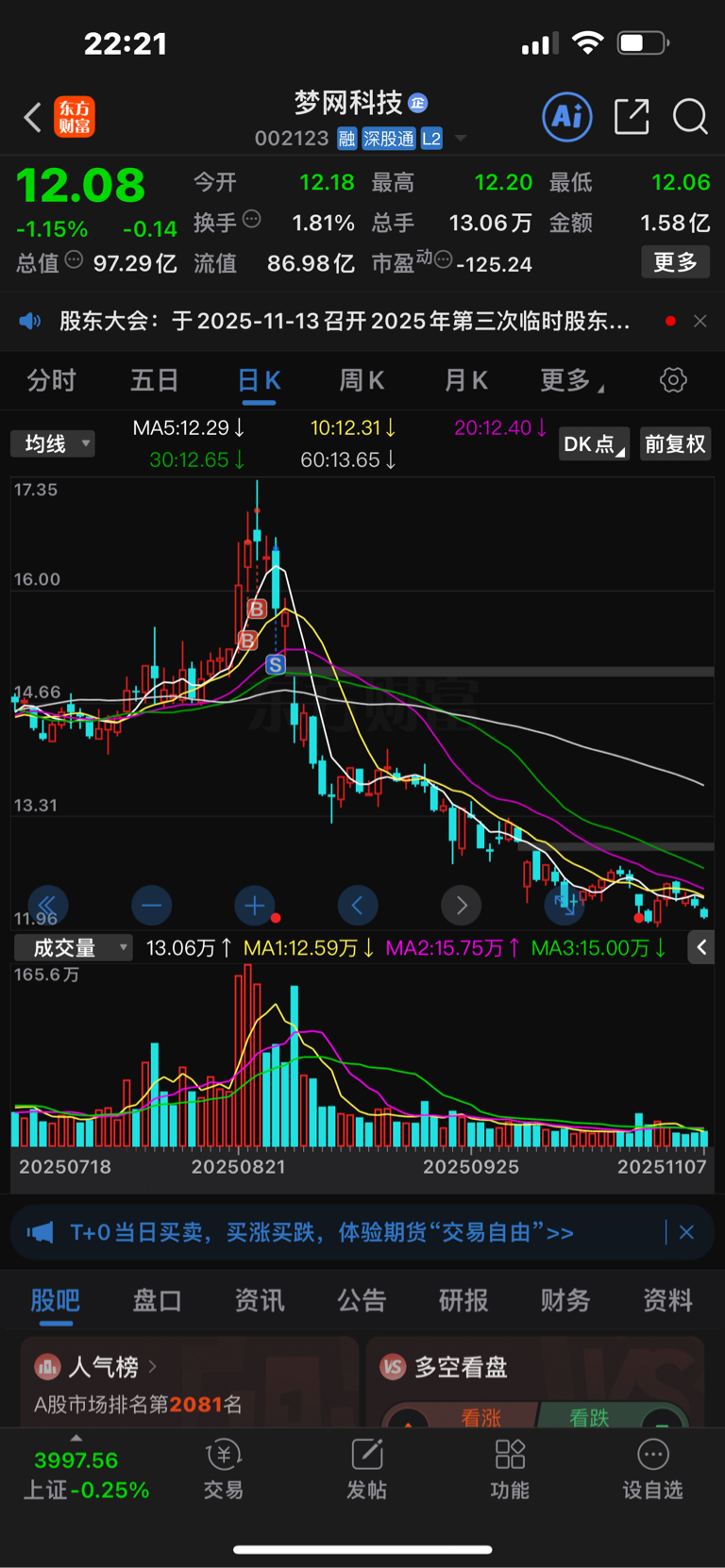Dismiss the 股东大会 announcement bar

700,321
